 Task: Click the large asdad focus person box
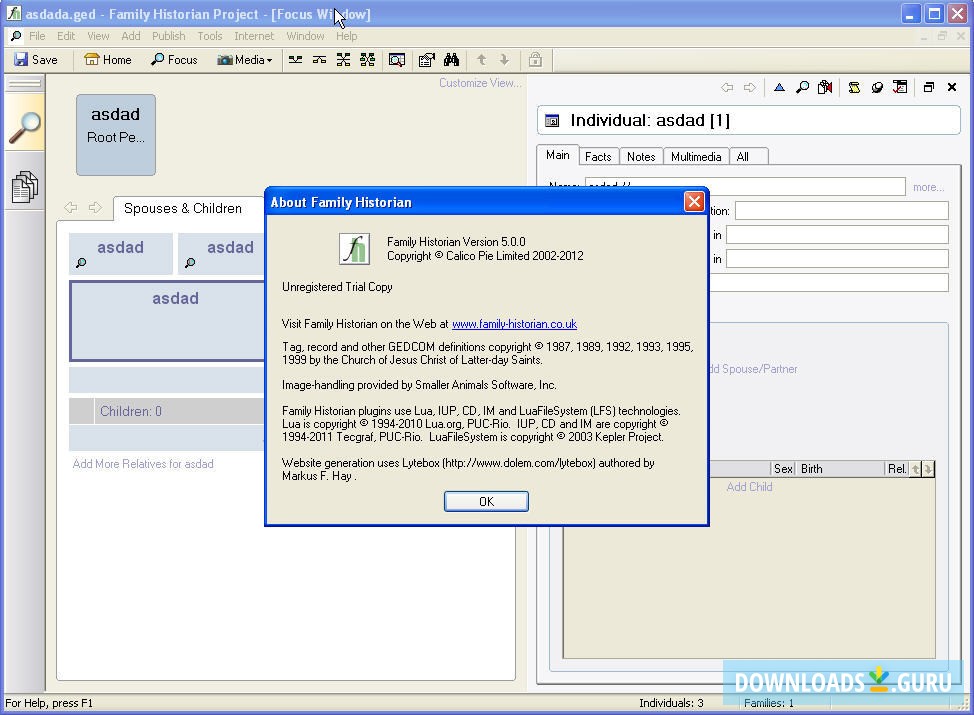click(x=168, y=321)
